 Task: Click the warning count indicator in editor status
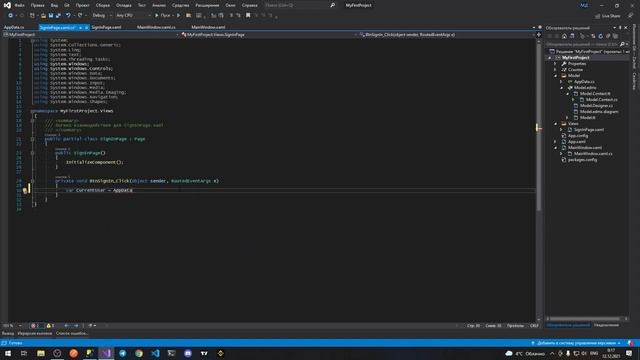click(x=50, y=326)
